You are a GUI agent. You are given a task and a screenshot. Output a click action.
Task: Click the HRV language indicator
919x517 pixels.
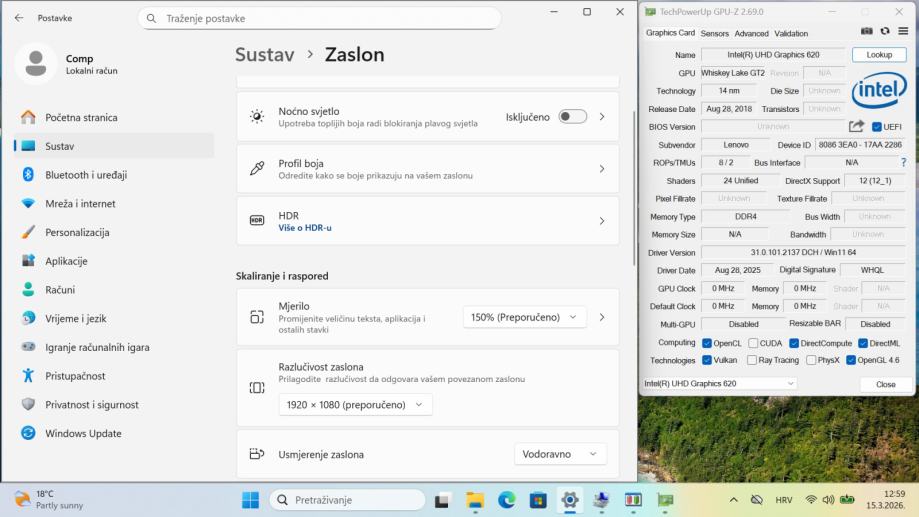[784, 500]
